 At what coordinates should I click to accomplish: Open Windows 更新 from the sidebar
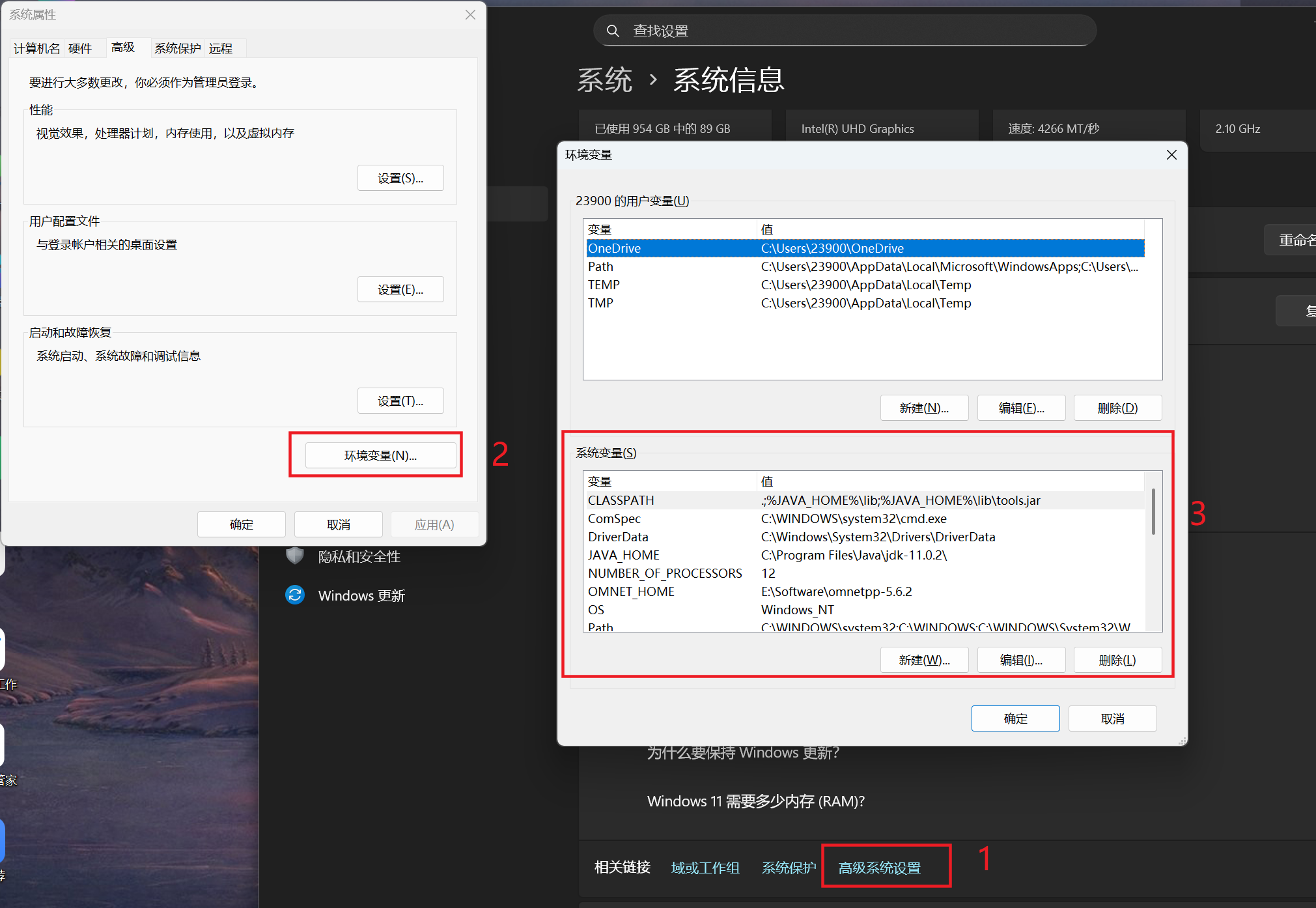(x=361, y=595)
